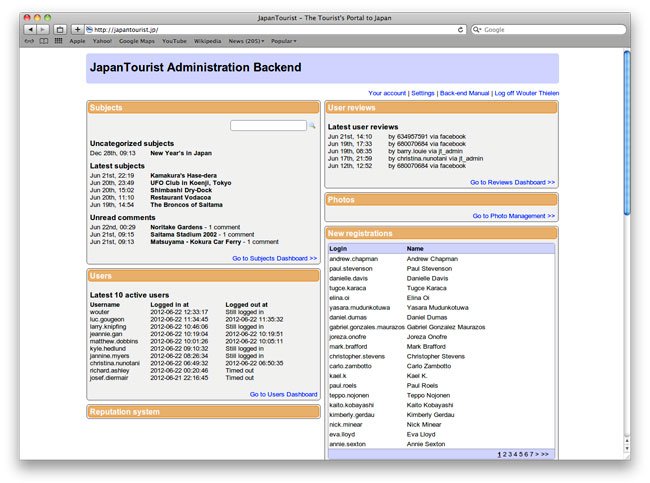The width and height of the screenshot is (650, 483).
Task: Click the Safari forward navigation arrow
Action: point(43,30)
